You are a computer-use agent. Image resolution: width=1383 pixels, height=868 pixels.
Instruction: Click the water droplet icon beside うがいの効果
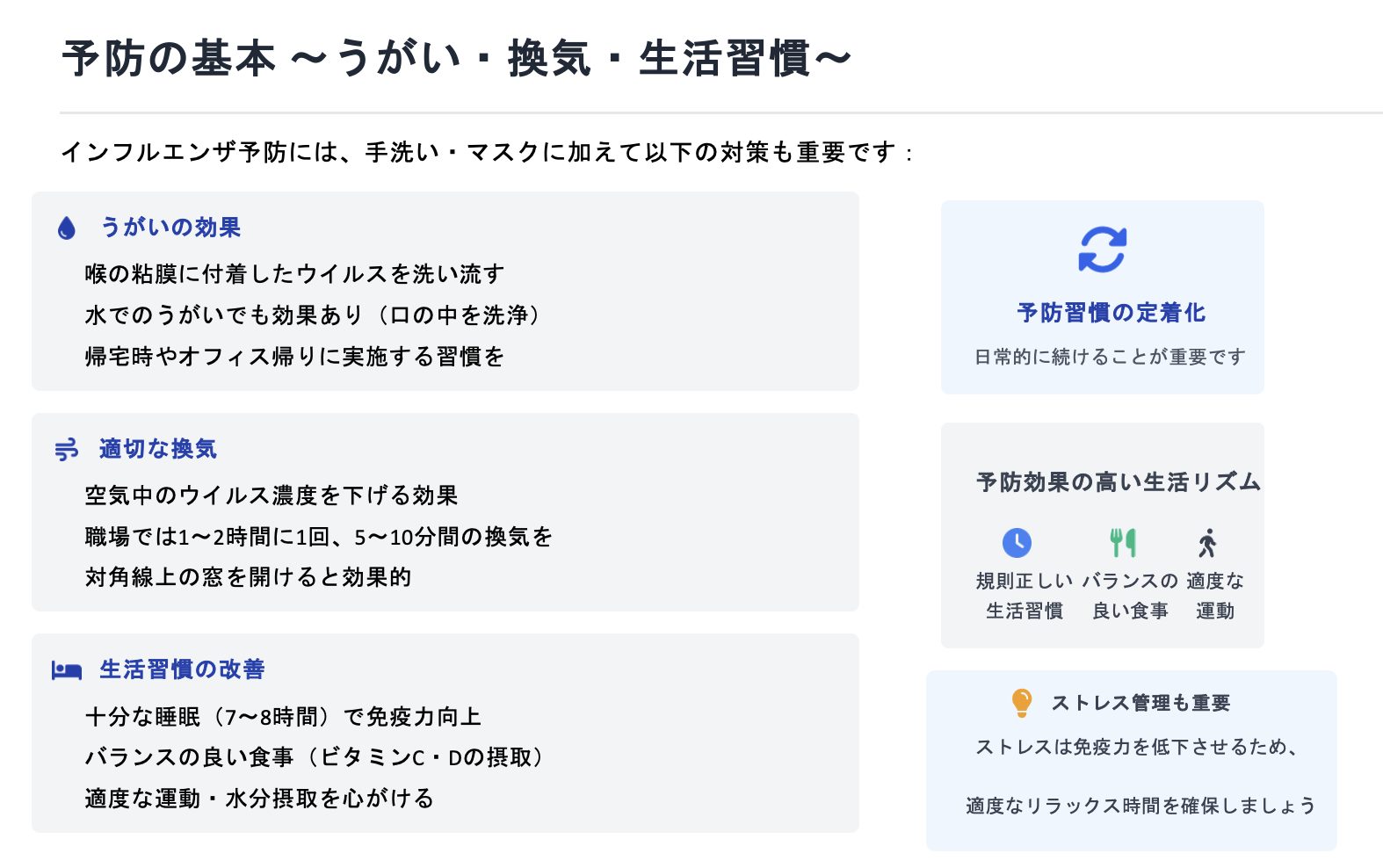coord(67,228)
